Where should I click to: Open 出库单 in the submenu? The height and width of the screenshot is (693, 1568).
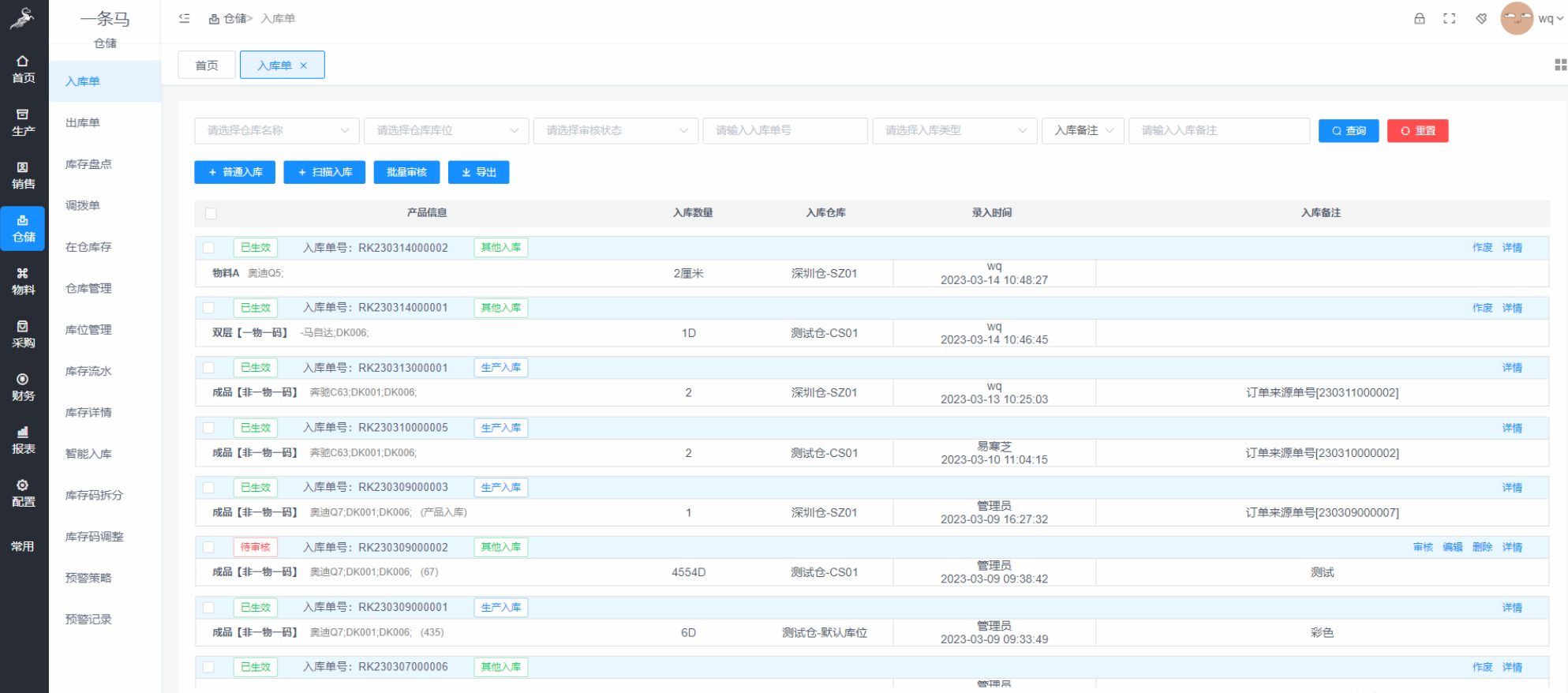[x=83, y=123]
